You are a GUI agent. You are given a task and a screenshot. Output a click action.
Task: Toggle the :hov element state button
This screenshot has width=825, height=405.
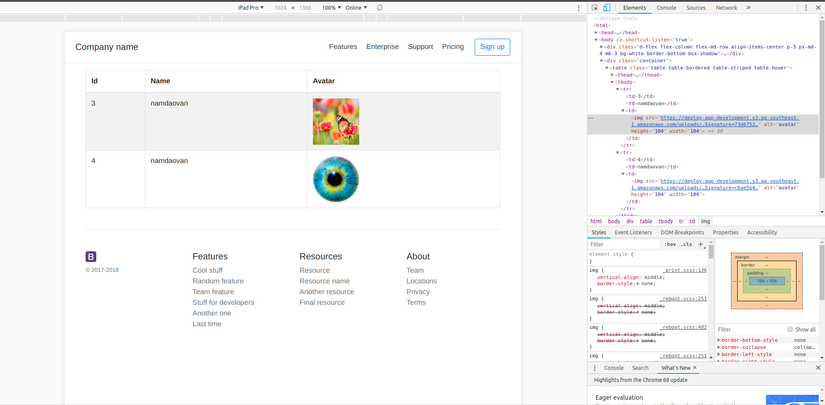point(670,244)
